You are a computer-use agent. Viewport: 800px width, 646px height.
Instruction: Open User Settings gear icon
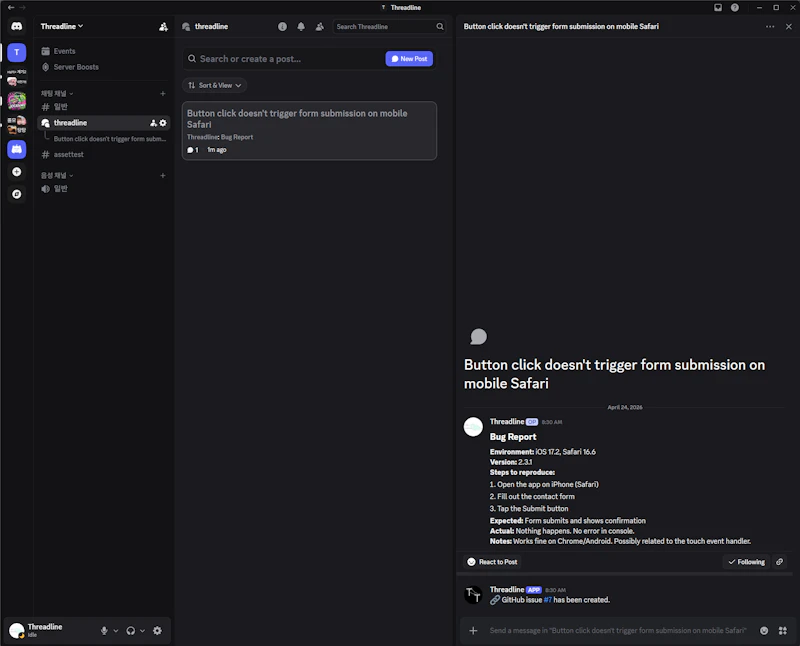click(157, 631)
